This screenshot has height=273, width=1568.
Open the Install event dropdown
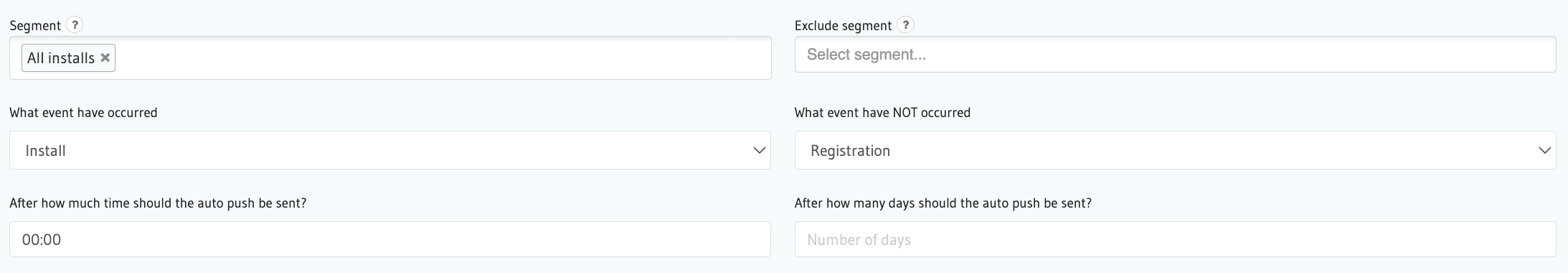[390, 150]
